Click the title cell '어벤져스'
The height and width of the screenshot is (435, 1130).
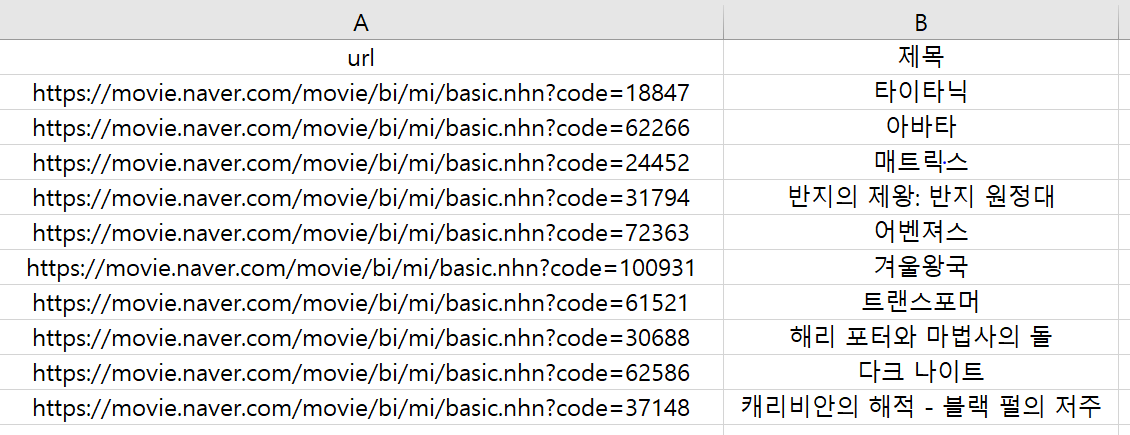[x=921, y=233]
